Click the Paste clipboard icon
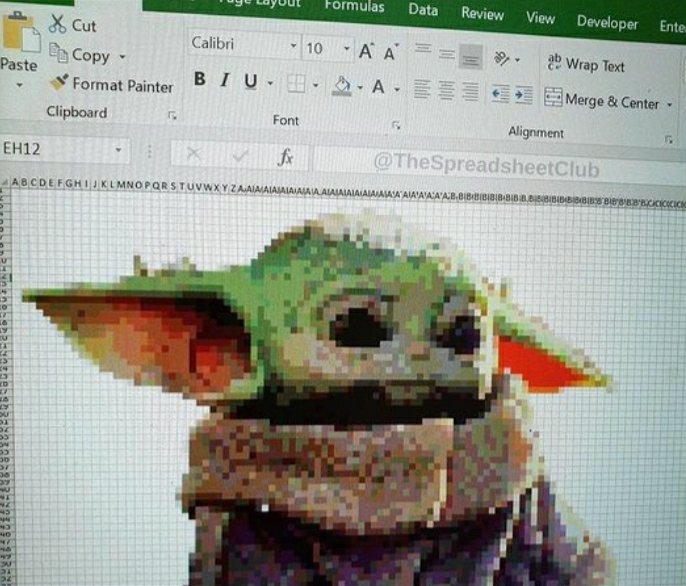This screenshot has width=686, height=586. [21, 33]
